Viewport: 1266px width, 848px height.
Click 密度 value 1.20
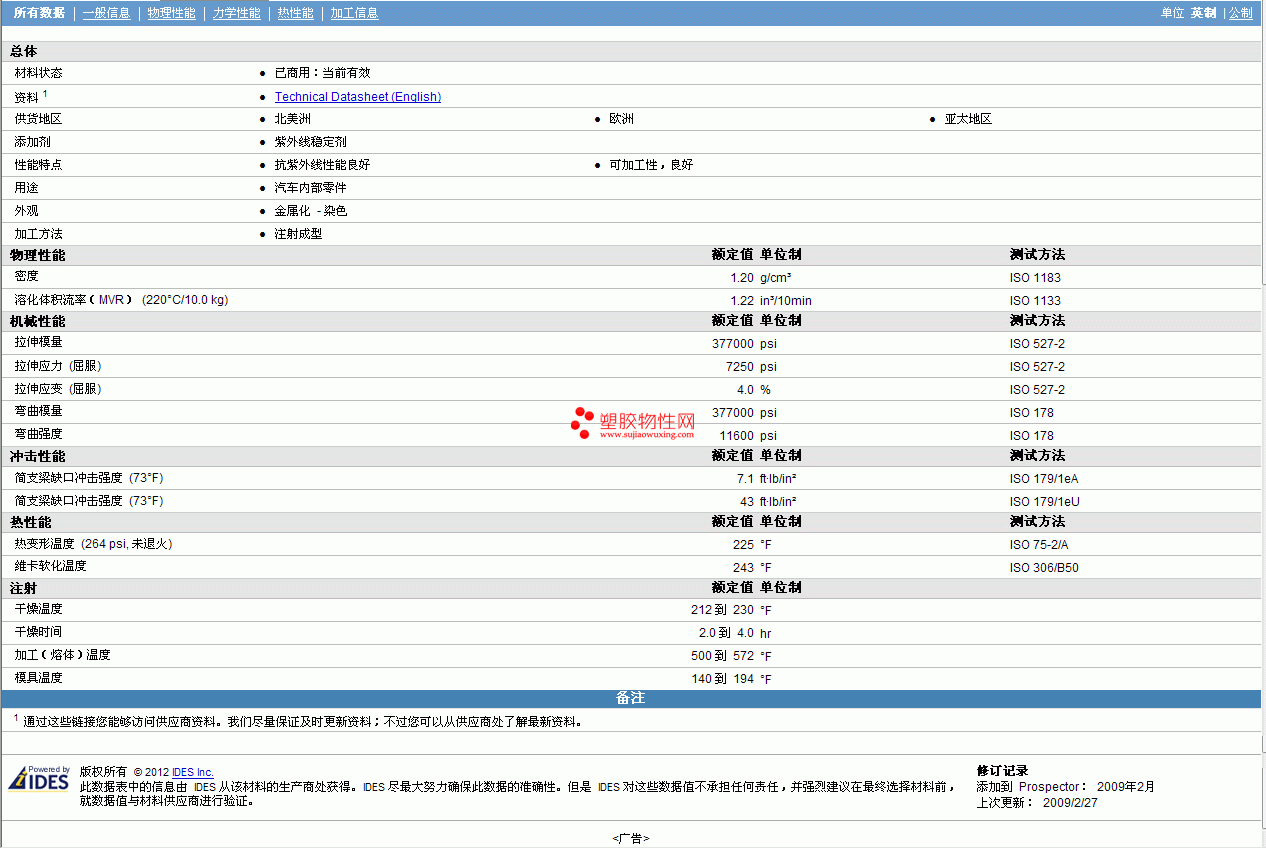tap(741, 278)
